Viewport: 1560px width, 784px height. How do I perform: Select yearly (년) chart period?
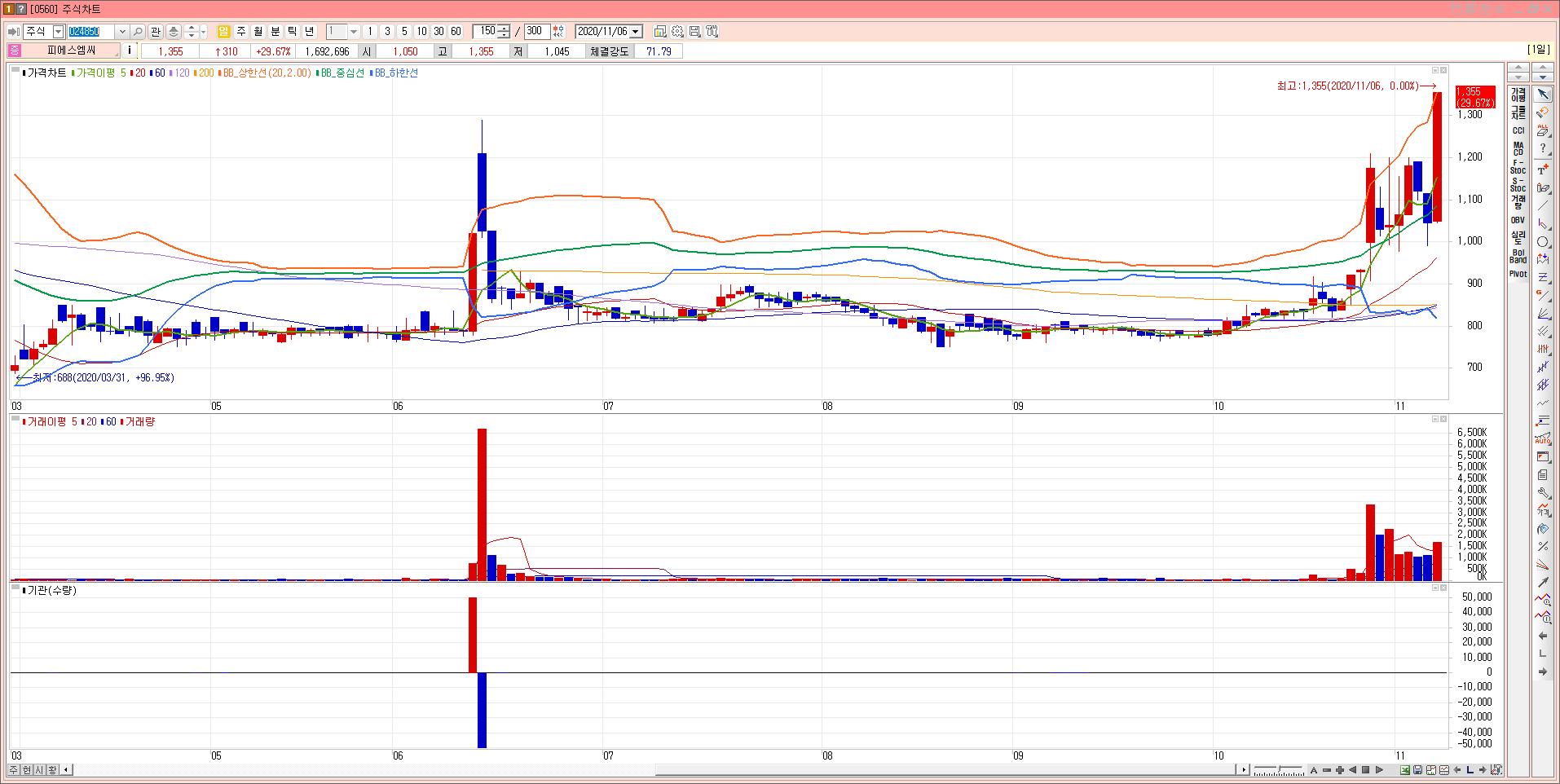(309, 31)
